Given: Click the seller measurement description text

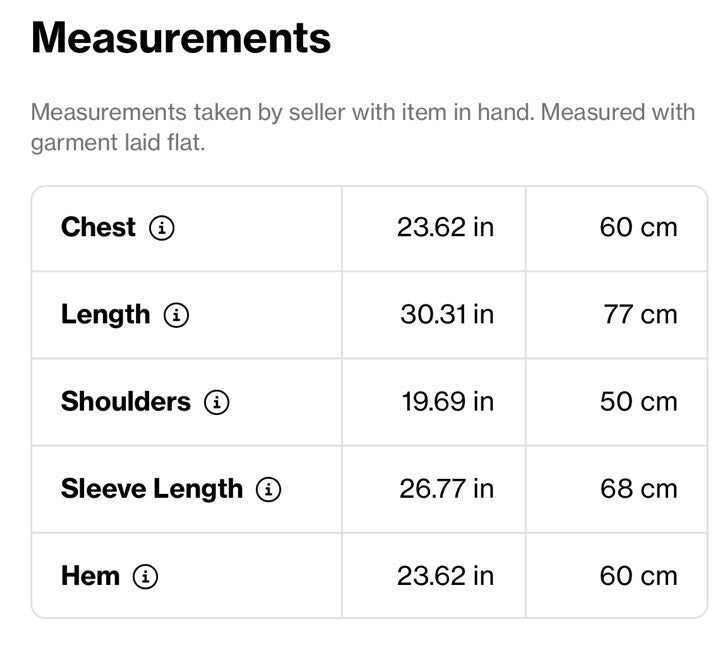Looking at the screenshot, I should coord(363,127).
